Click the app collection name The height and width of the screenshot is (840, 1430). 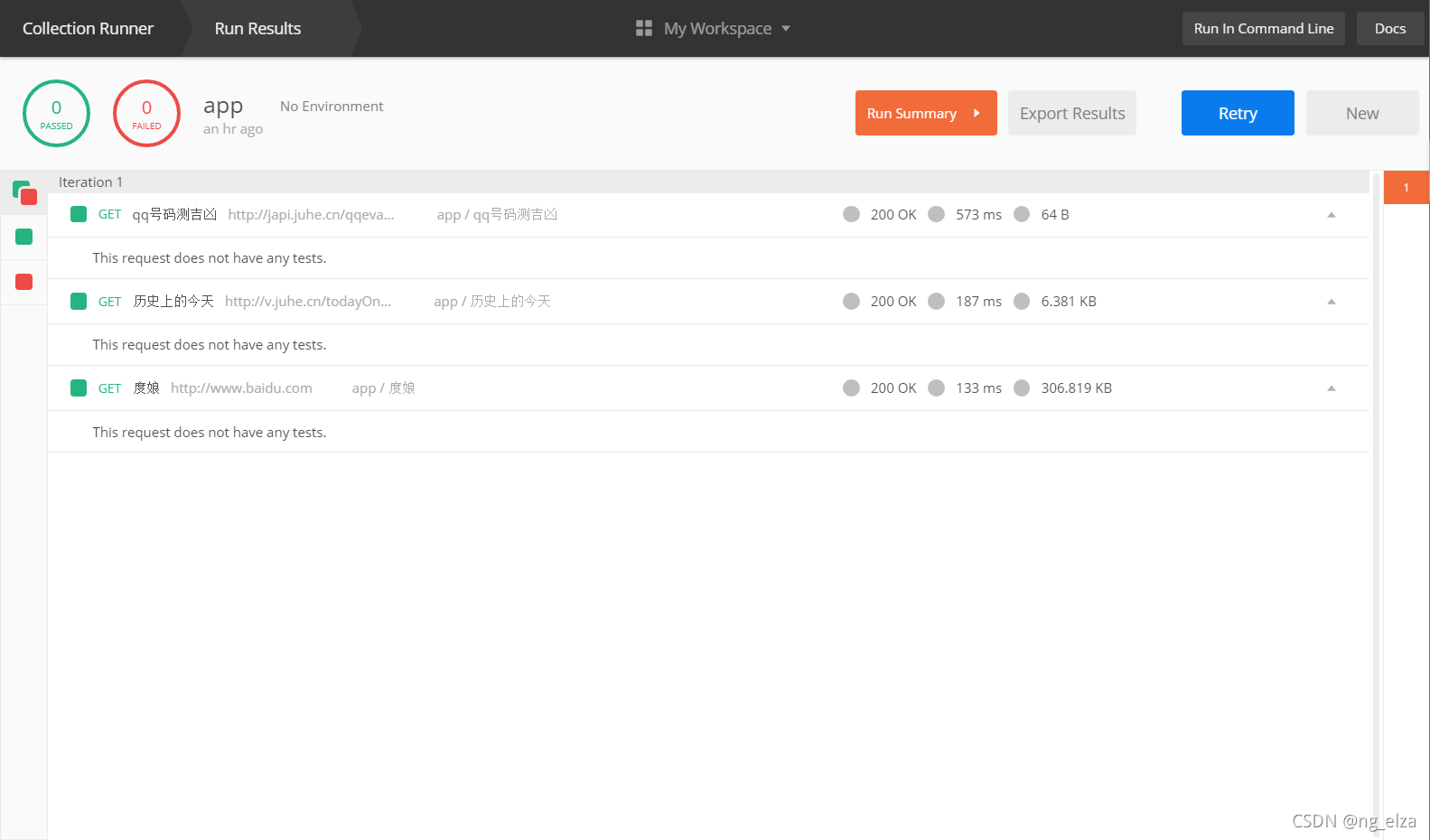point(223,106)
